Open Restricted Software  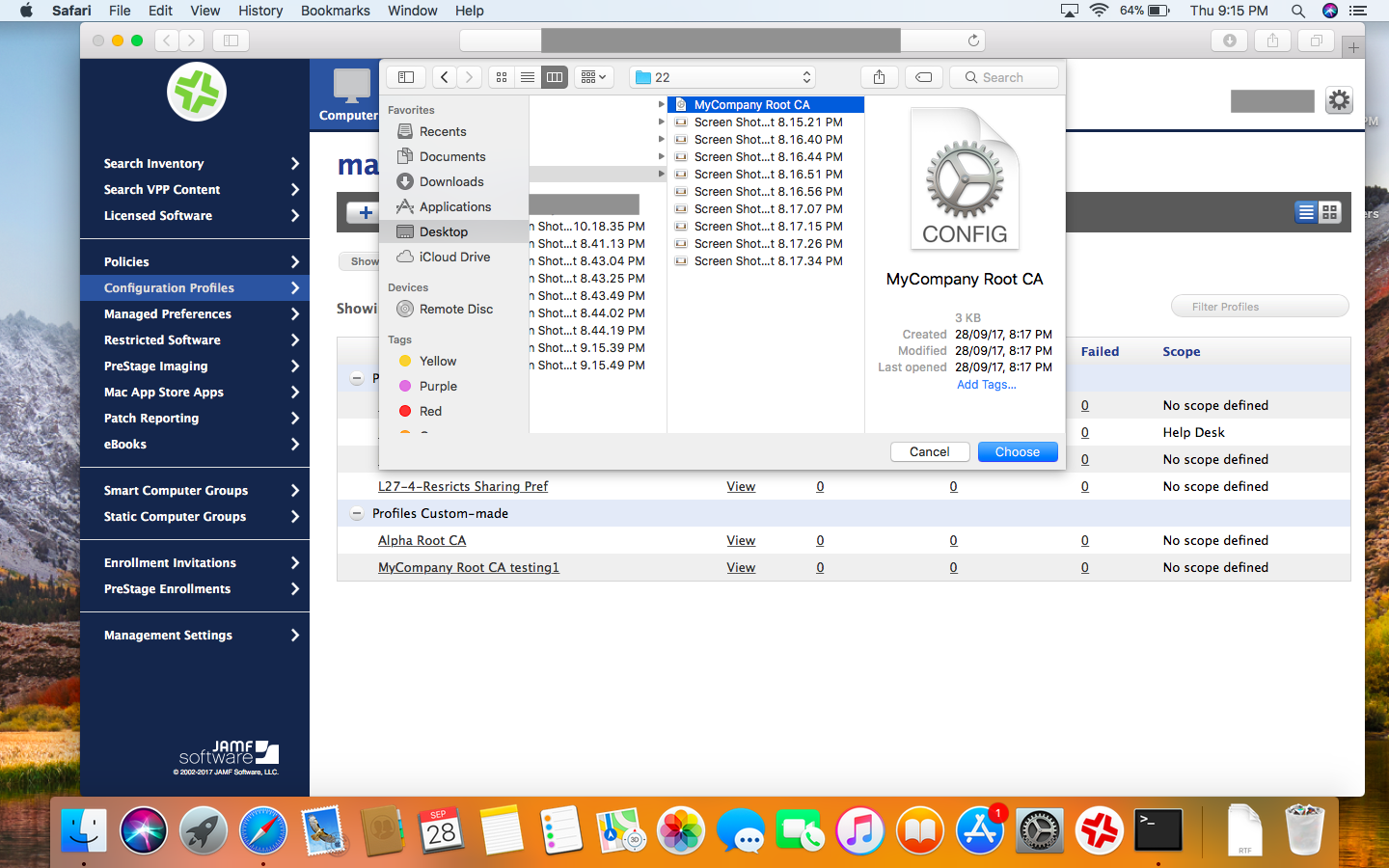coord(195,340)
